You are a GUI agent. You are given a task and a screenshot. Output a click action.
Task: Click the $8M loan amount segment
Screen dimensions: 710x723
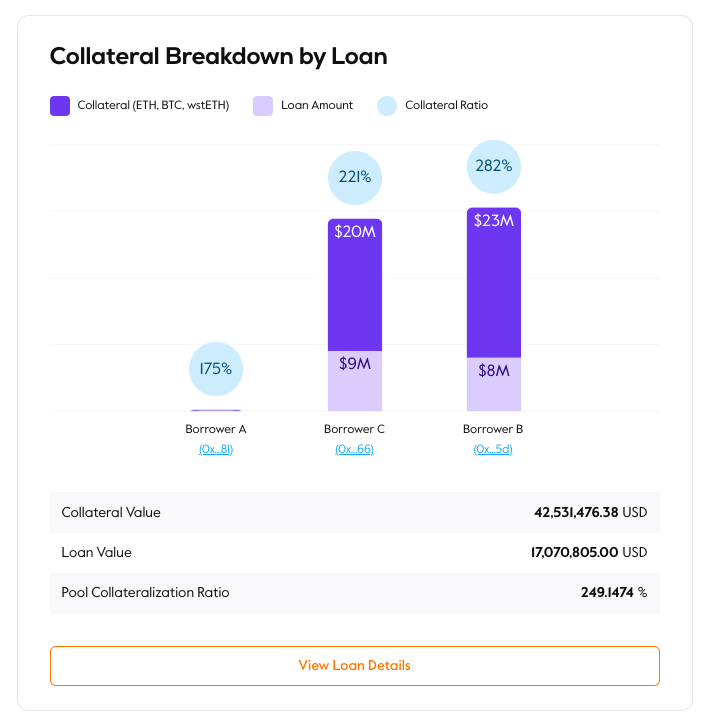tap(494, 384)
